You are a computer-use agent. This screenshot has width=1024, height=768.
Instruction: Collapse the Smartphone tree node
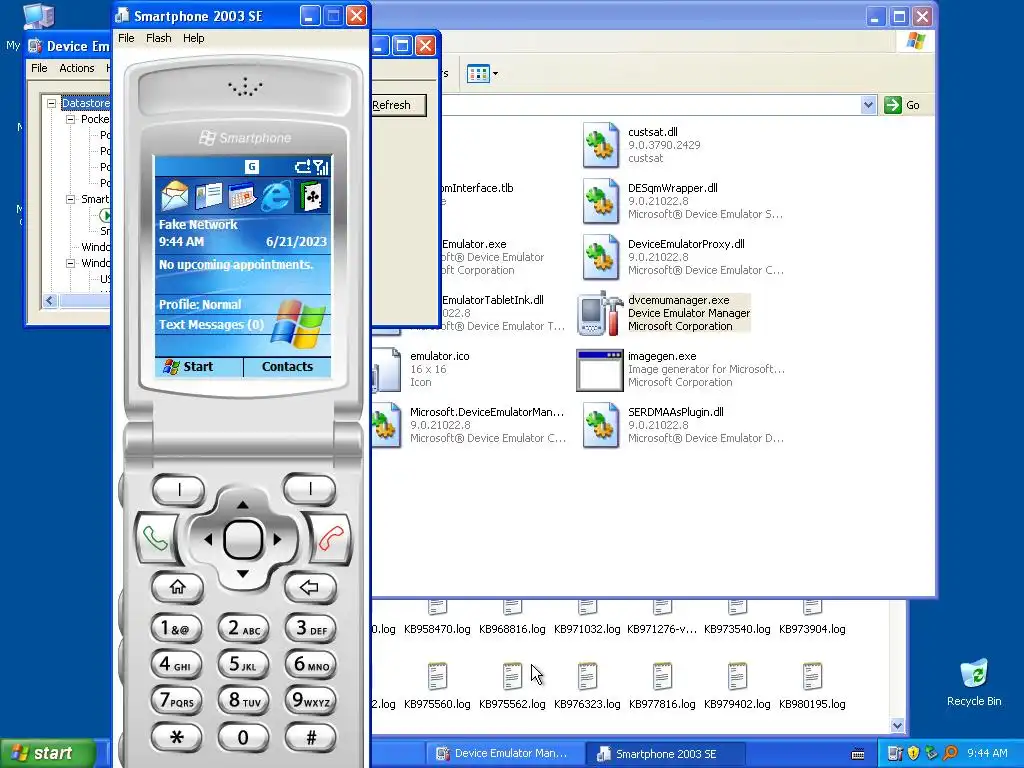[71, 199]
